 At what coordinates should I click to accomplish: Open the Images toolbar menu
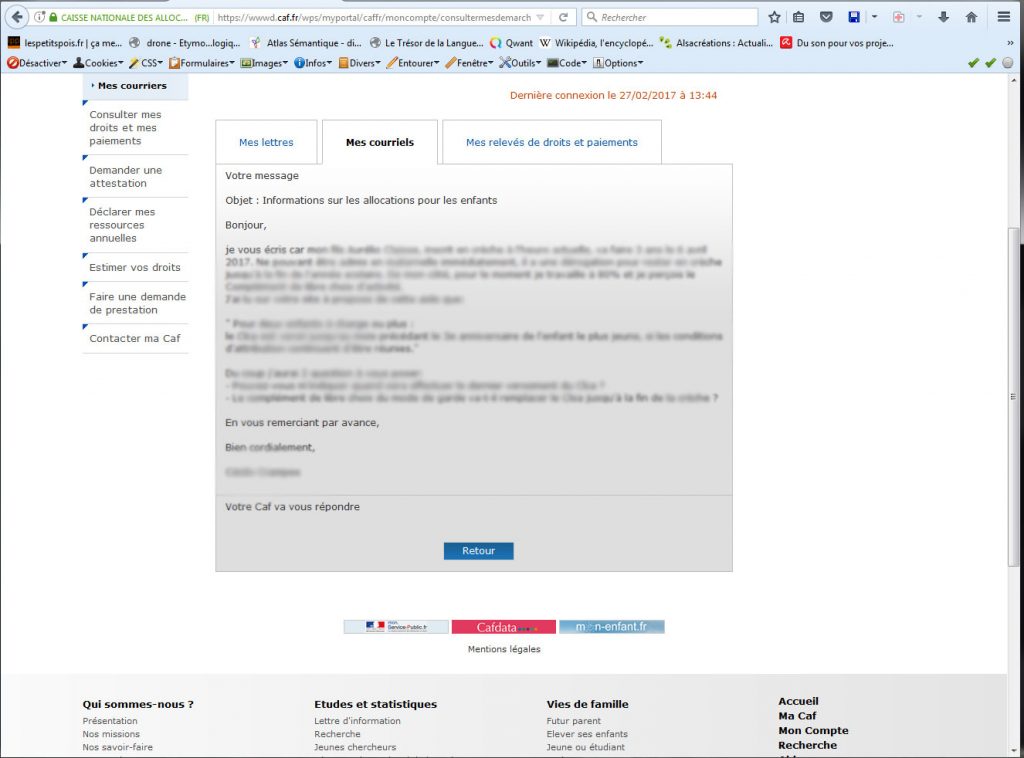tap(264, 63)
